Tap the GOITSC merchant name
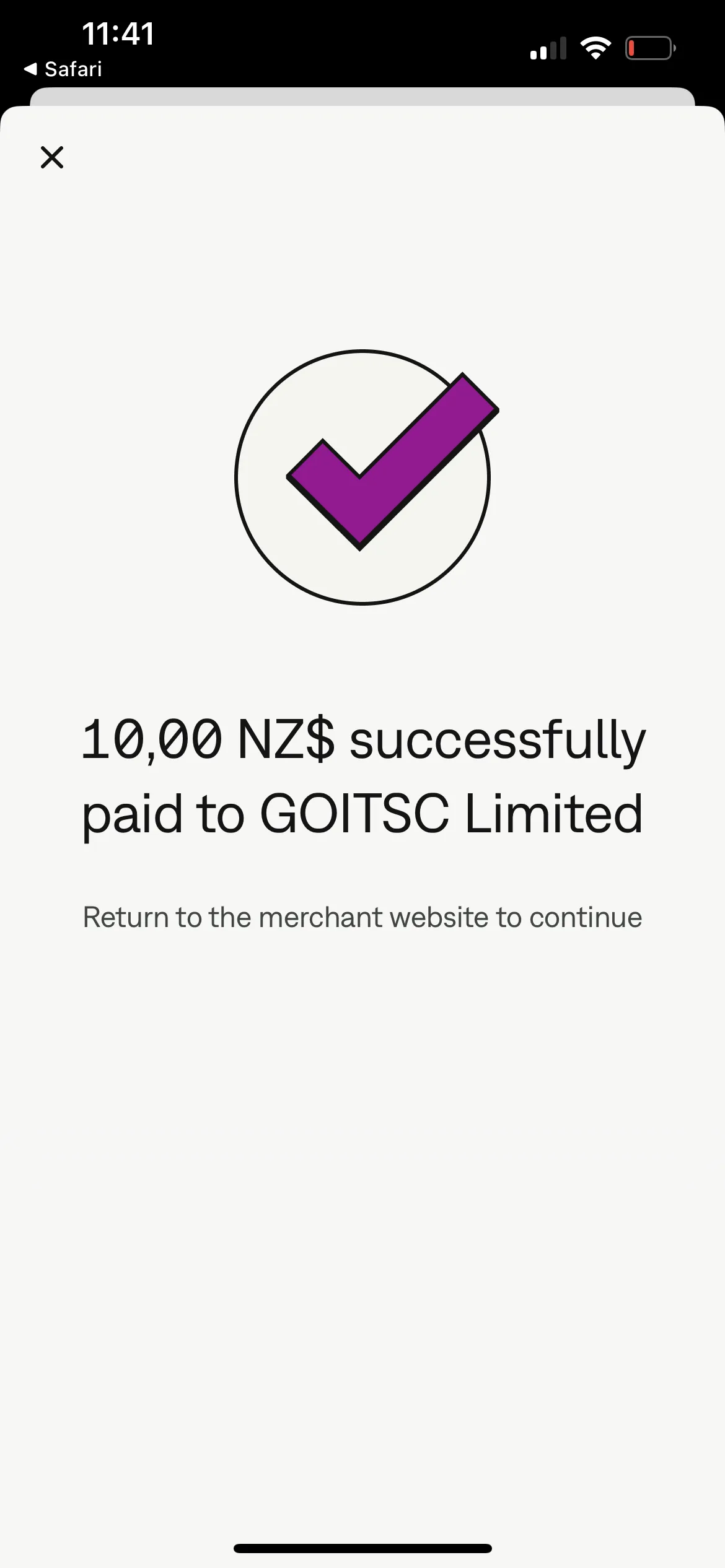 point(354,814)
